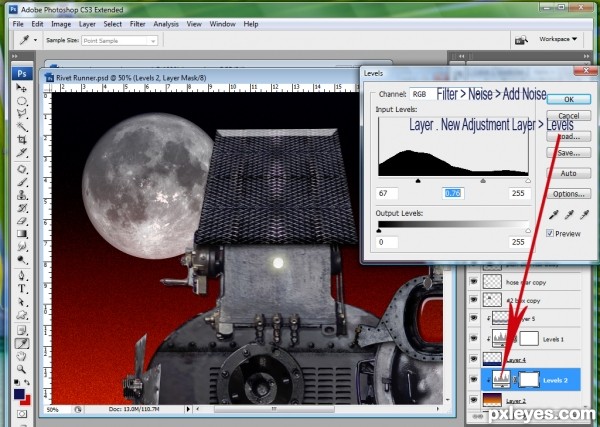
Task: Open the Layer menu
Action: [87, 24]
